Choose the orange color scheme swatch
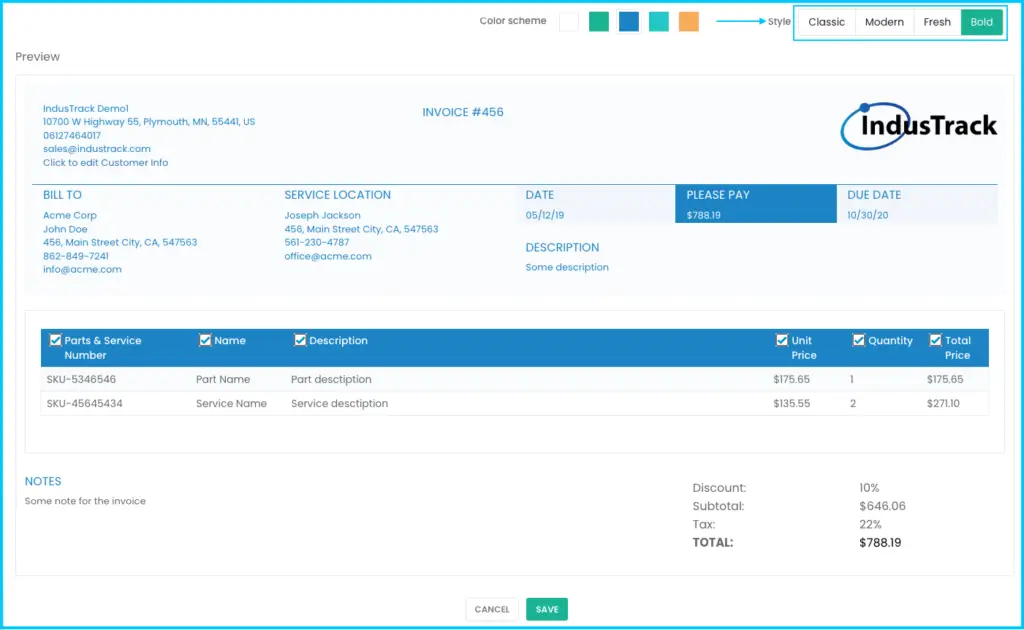This screenshot has height=630, width=1024. [689, 22]
